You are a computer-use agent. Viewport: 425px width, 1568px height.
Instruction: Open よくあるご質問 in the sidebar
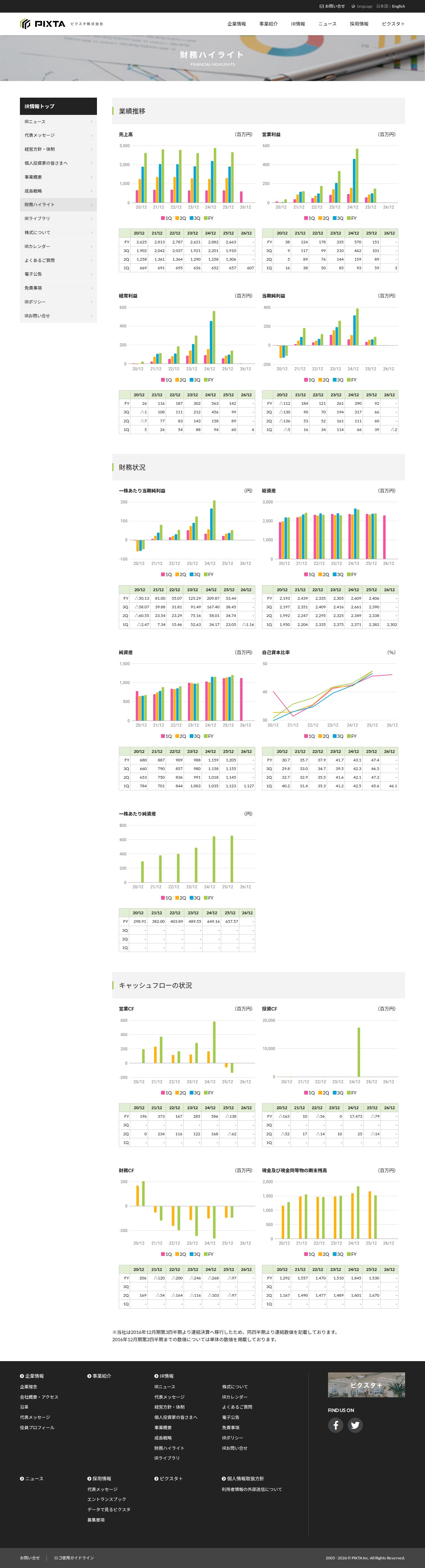tap(58, 261)
